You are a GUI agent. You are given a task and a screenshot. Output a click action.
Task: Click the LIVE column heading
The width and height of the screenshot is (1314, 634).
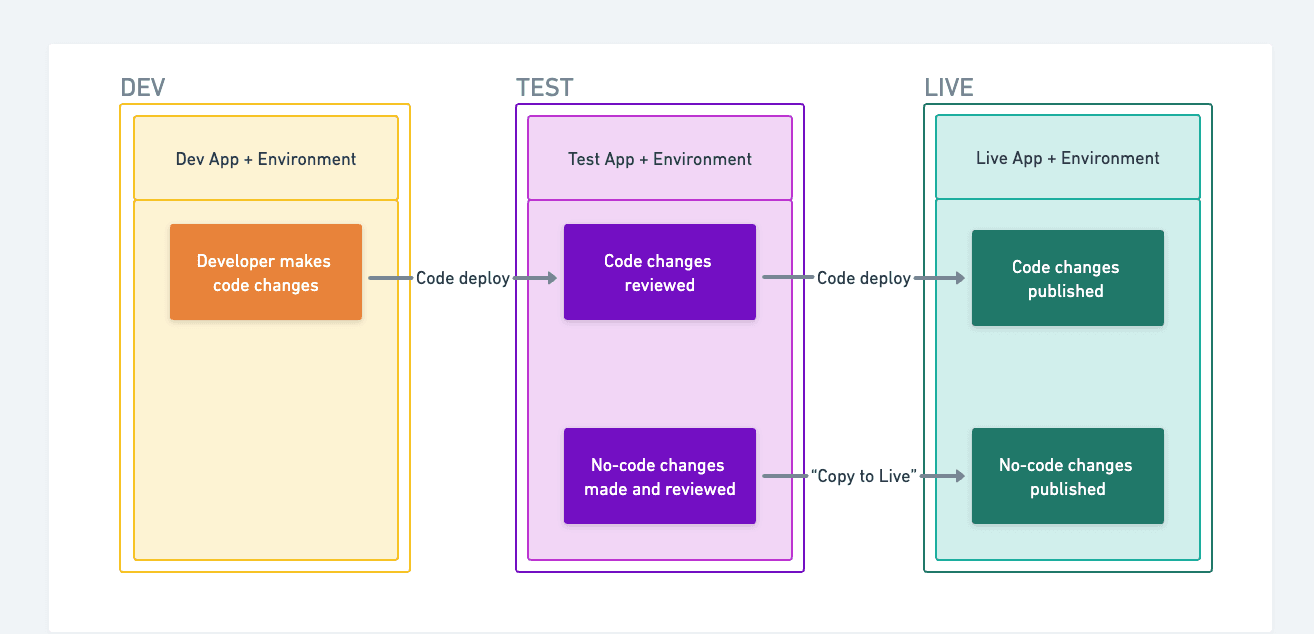pyautogui.click(x=948, y=88)
